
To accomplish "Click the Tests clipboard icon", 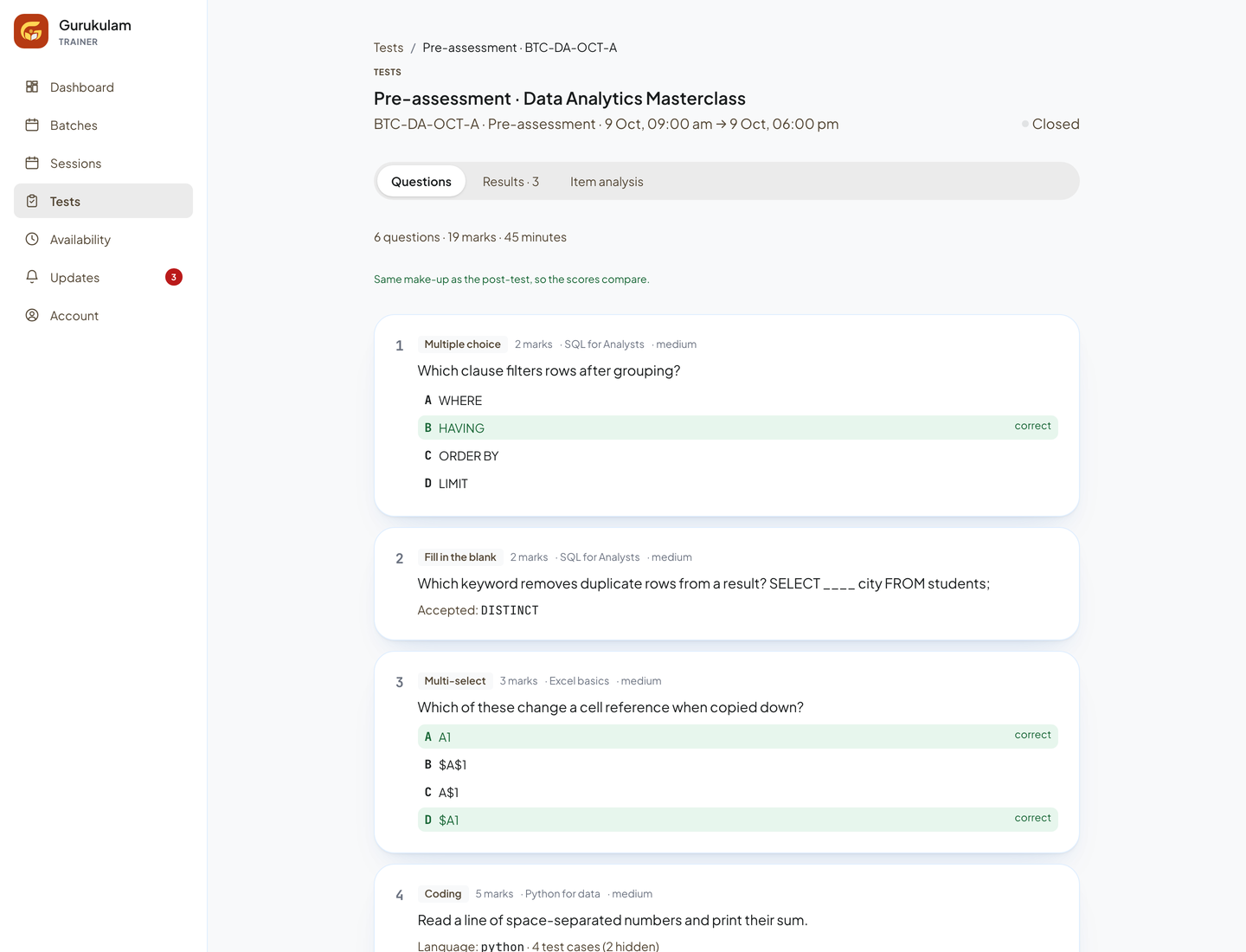I will pyautogui.click(x=32, y=201).
